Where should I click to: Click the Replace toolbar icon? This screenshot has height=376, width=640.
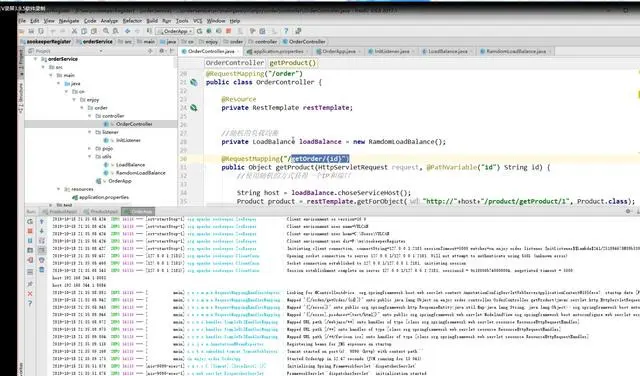[x=116, y=31]
